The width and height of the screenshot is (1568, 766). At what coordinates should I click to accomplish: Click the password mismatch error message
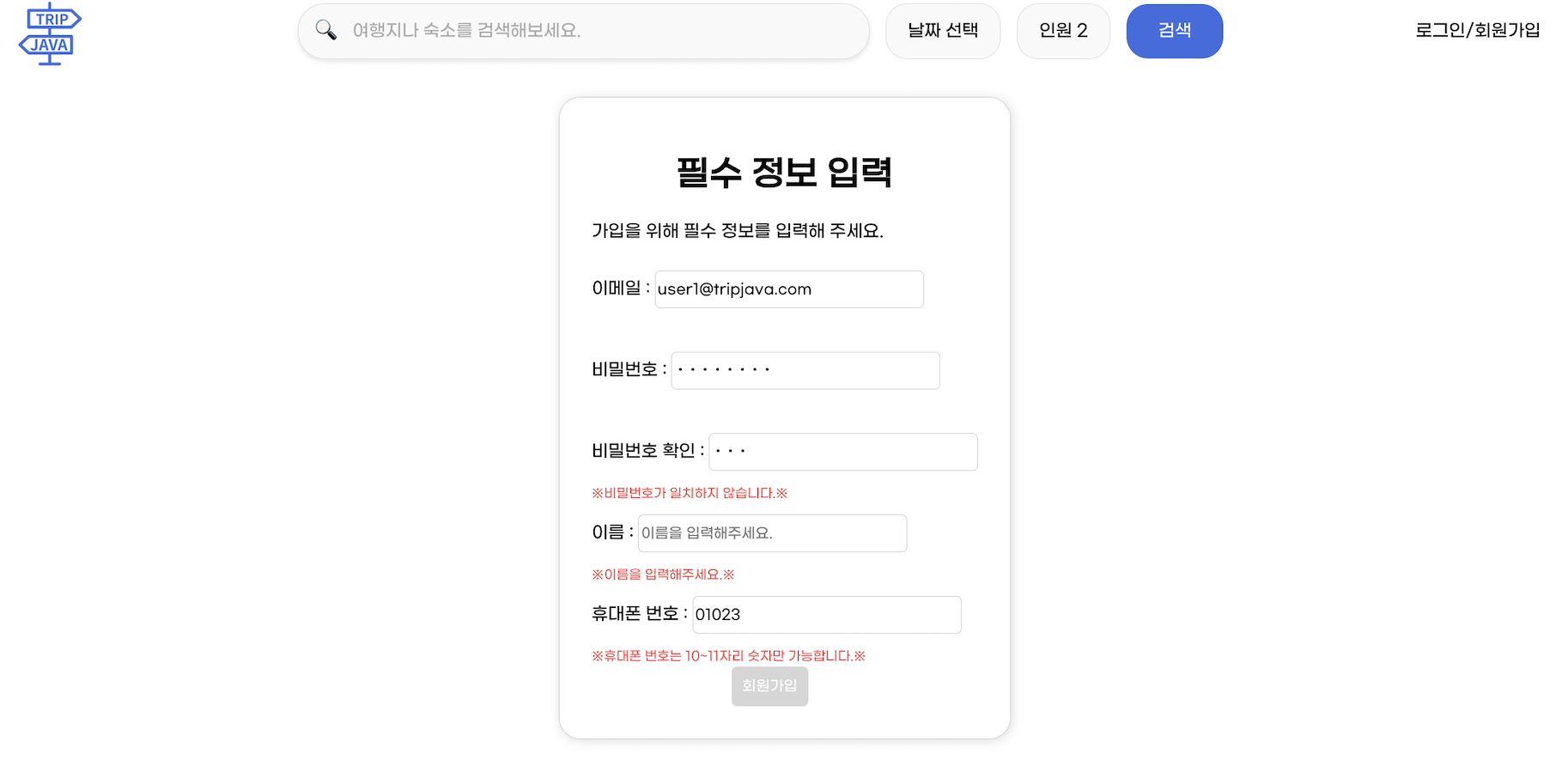pos(690,493)
